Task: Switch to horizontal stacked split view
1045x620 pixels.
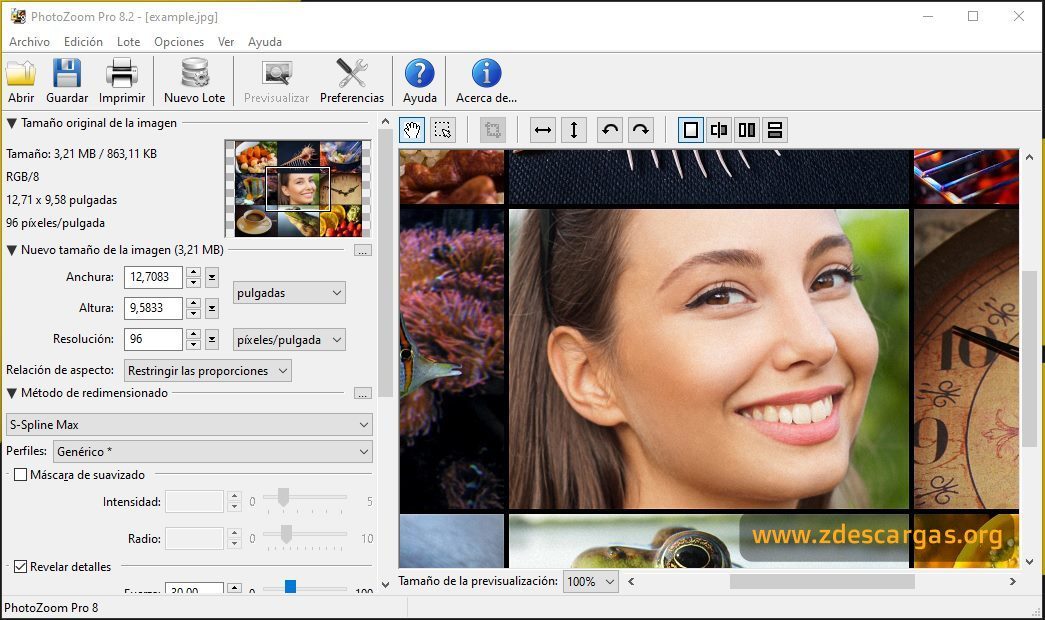Action: (x=774, y=129)
